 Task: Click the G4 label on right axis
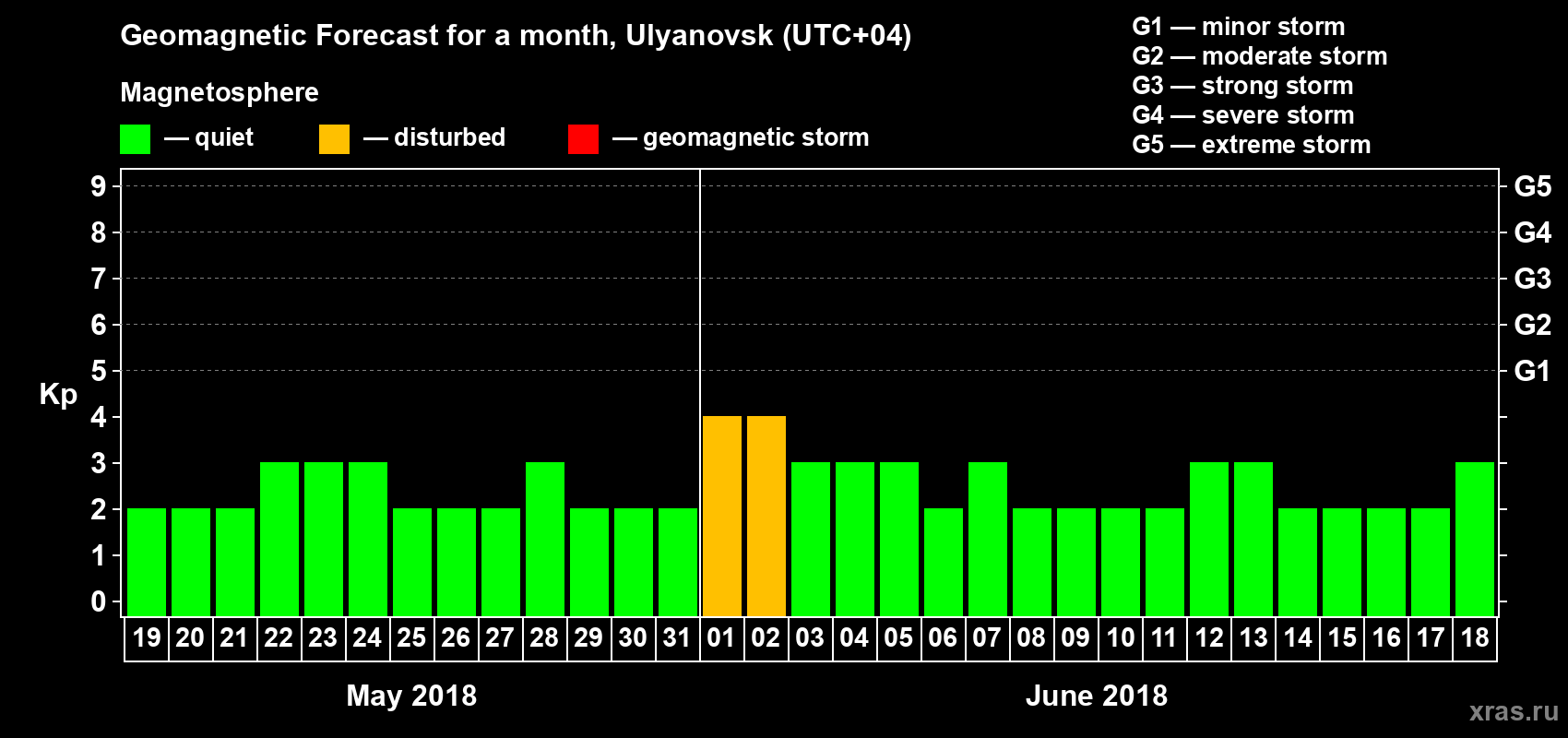(1533, 232)
